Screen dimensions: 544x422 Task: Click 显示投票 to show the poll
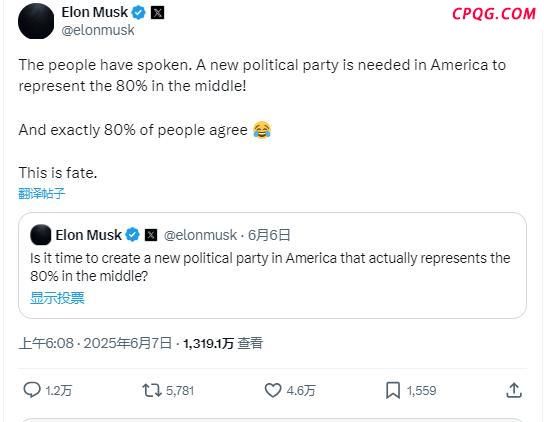(57, 298)
